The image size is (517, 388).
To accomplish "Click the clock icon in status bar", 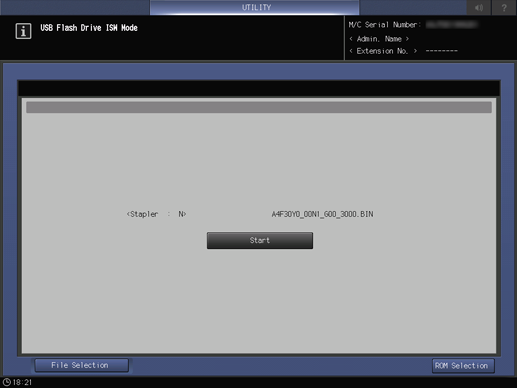I will pyautogui.click(x=7, y=382).
